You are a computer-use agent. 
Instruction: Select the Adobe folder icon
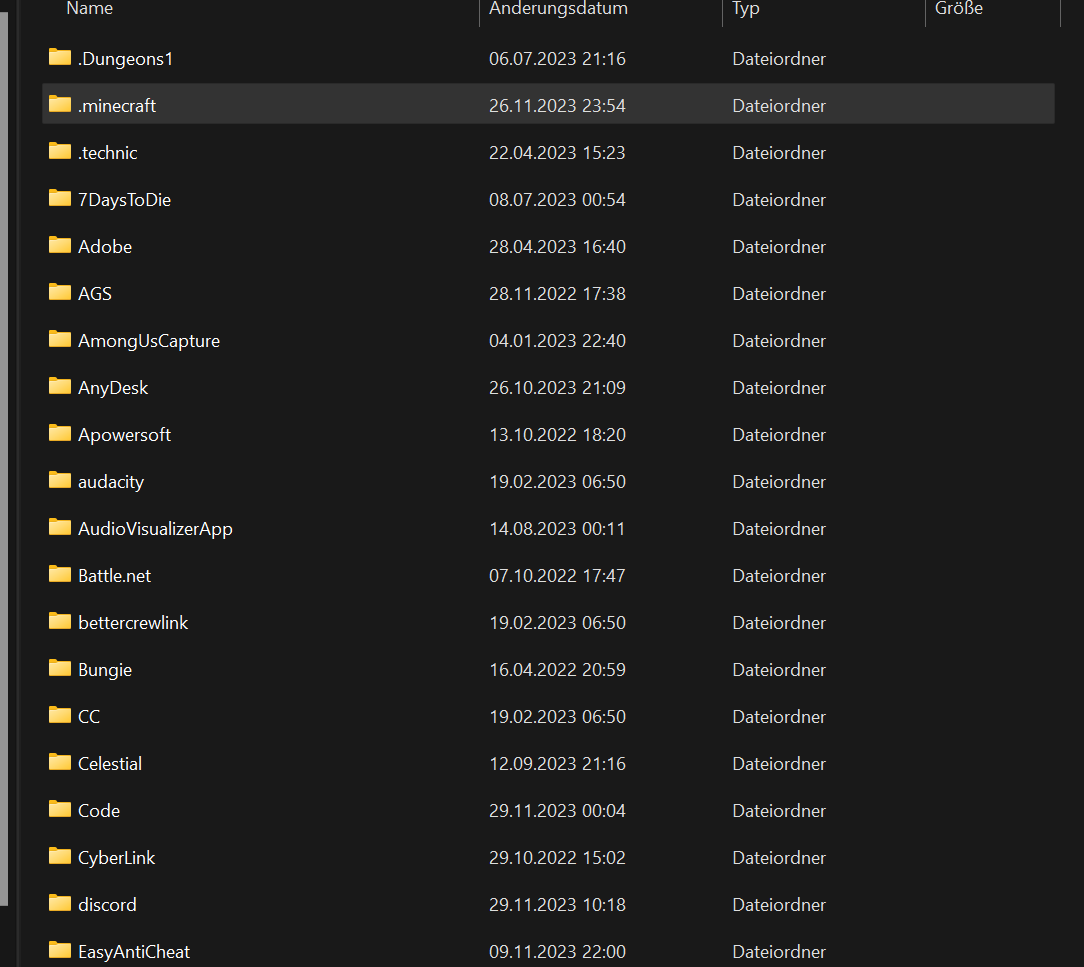(x=60, y=245)
